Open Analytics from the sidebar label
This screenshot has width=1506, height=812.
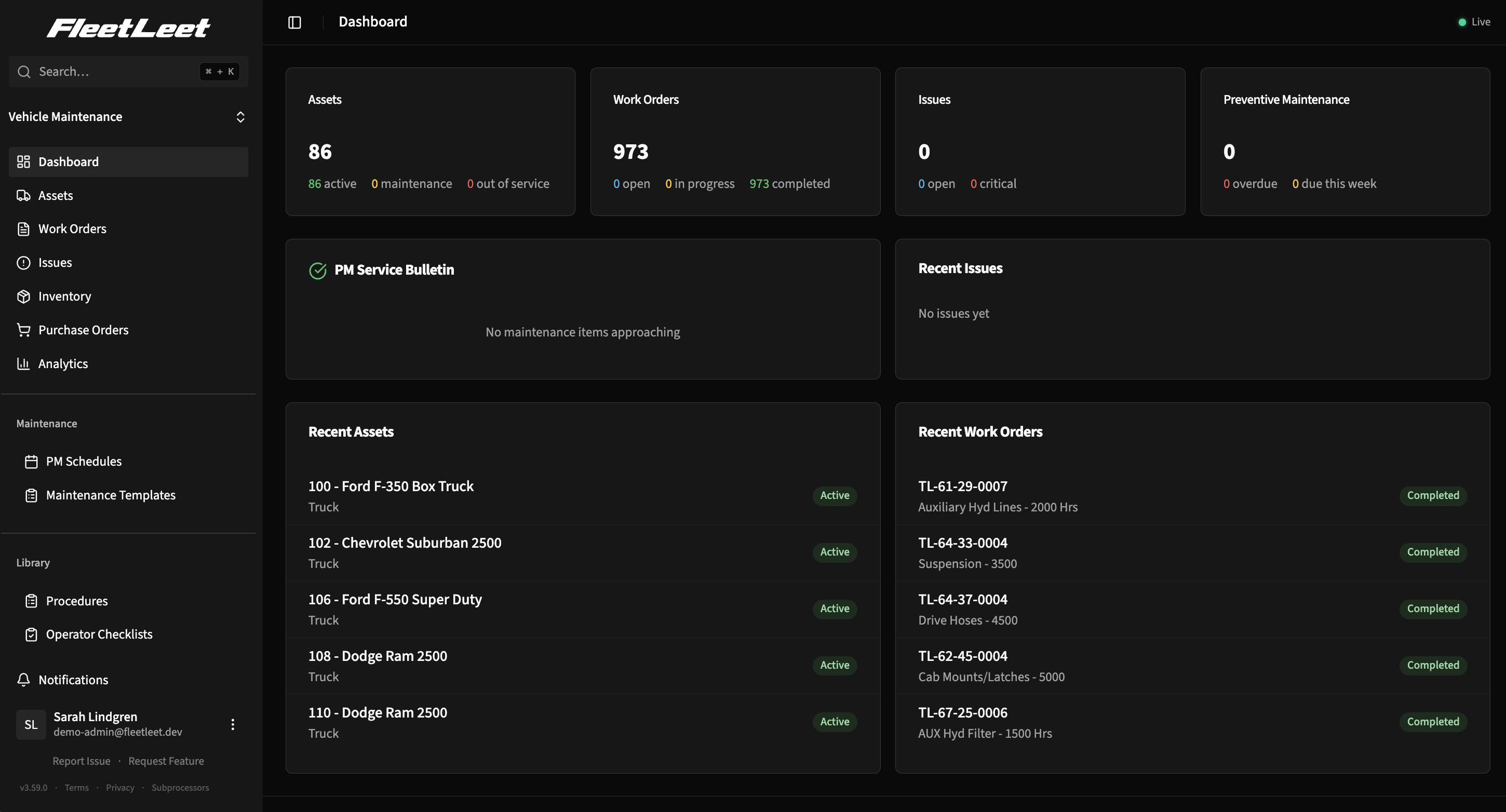[63, 363]
